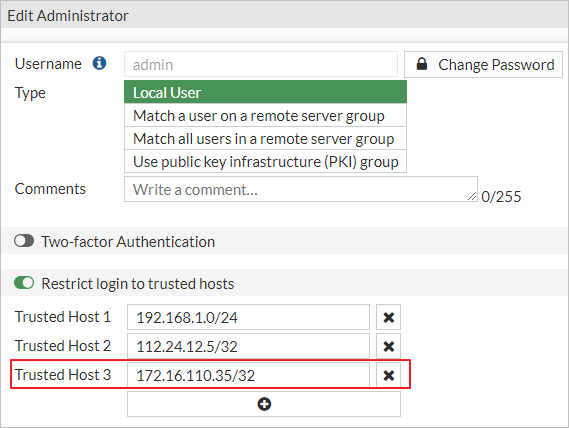Click the Type label

tap(30, 93)
